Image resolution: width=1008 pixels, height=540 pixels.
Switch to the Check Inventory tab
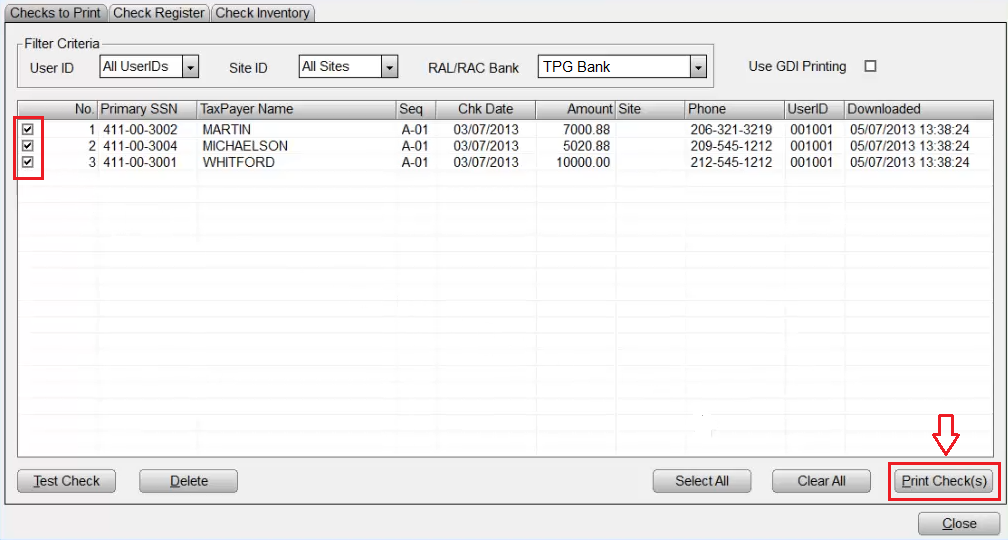pos(263,13)
